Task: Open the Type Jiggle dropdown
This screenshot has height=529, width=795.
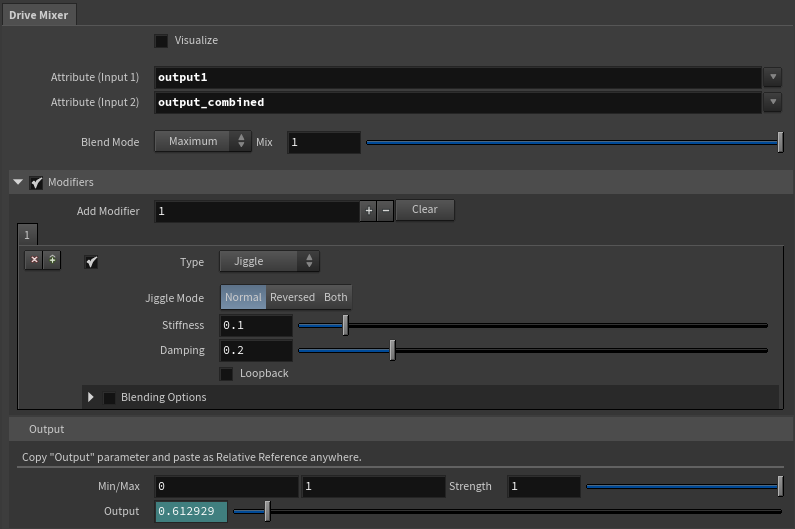Action: 269,261
